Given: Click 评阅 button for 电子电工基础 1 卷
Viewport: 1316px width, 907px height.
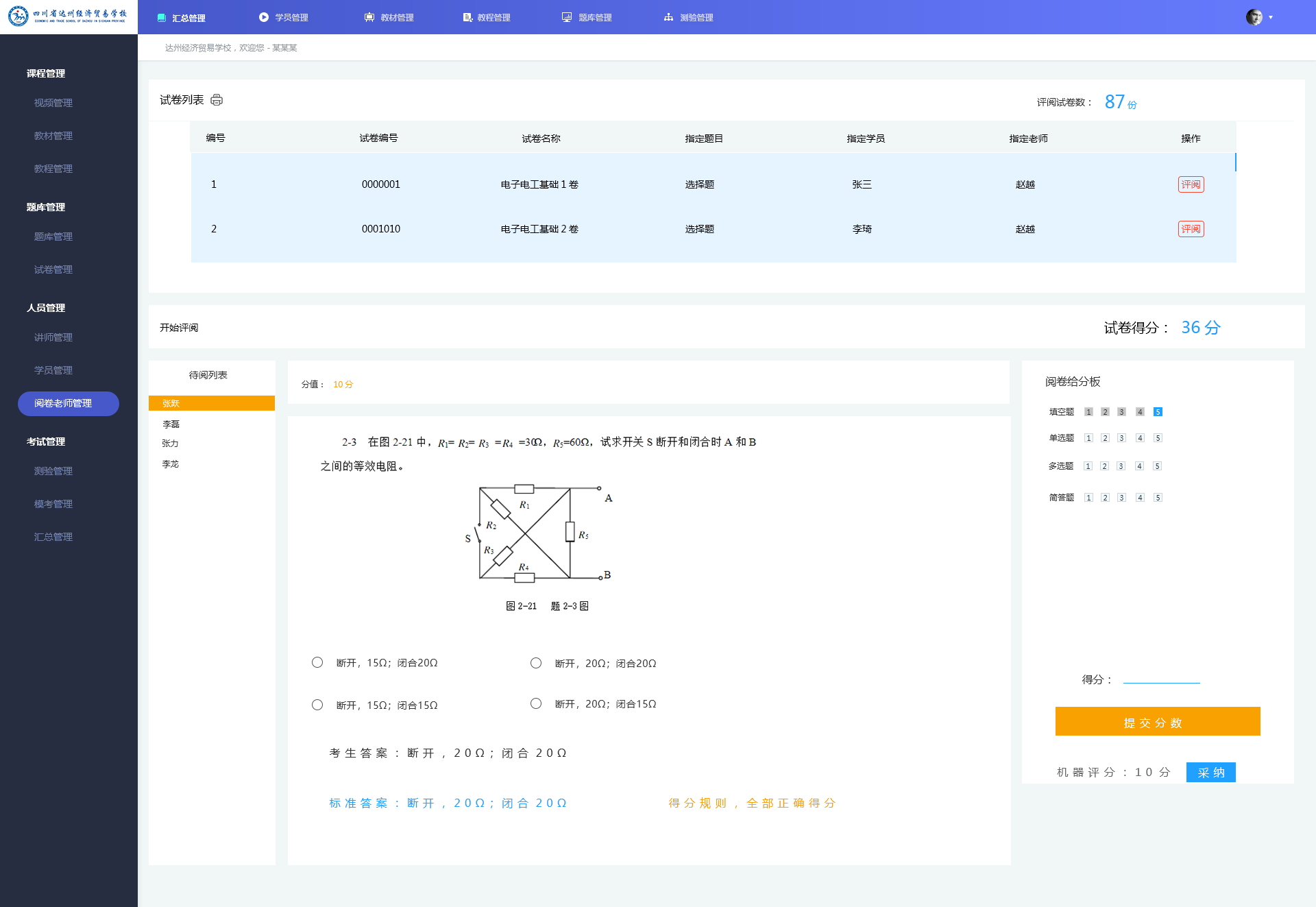Looking at the screenshot, I should (1191, 184).
